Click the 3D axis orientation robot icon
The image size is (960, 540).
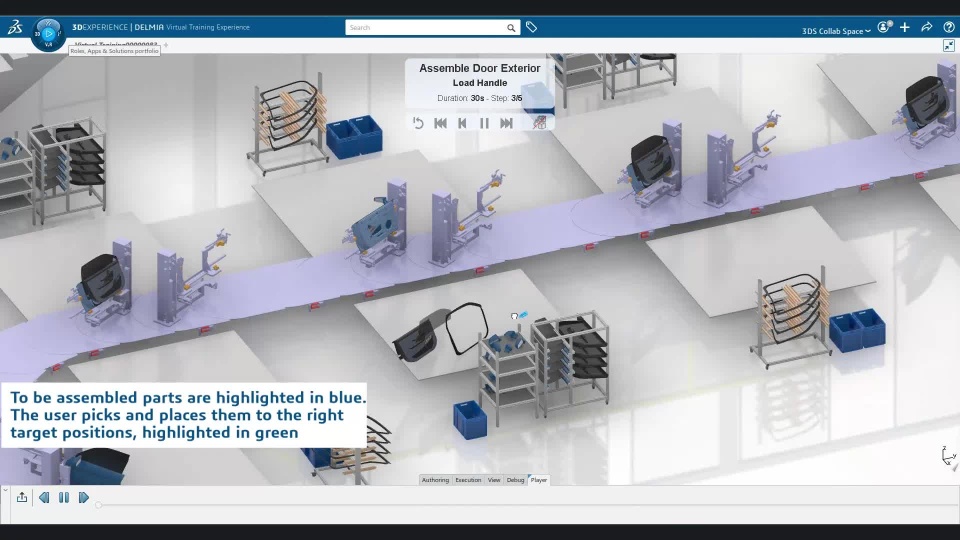(x=948, y=456)
